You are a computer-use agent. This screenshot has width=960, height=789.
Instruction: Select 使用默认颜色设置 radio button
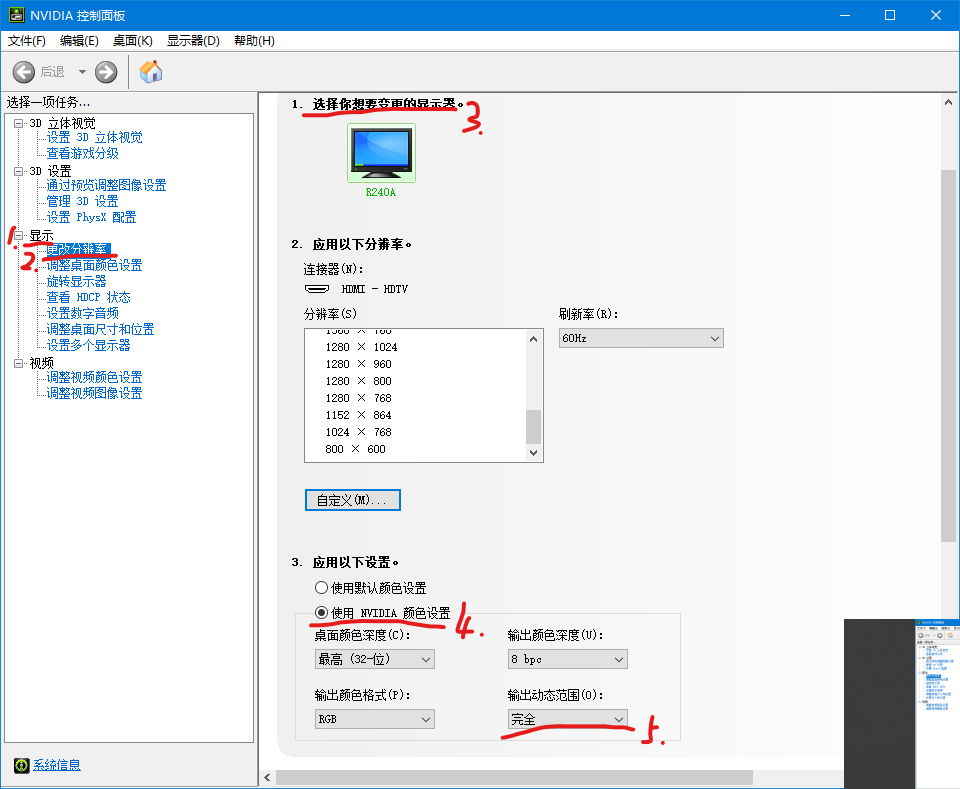point(321,588)
